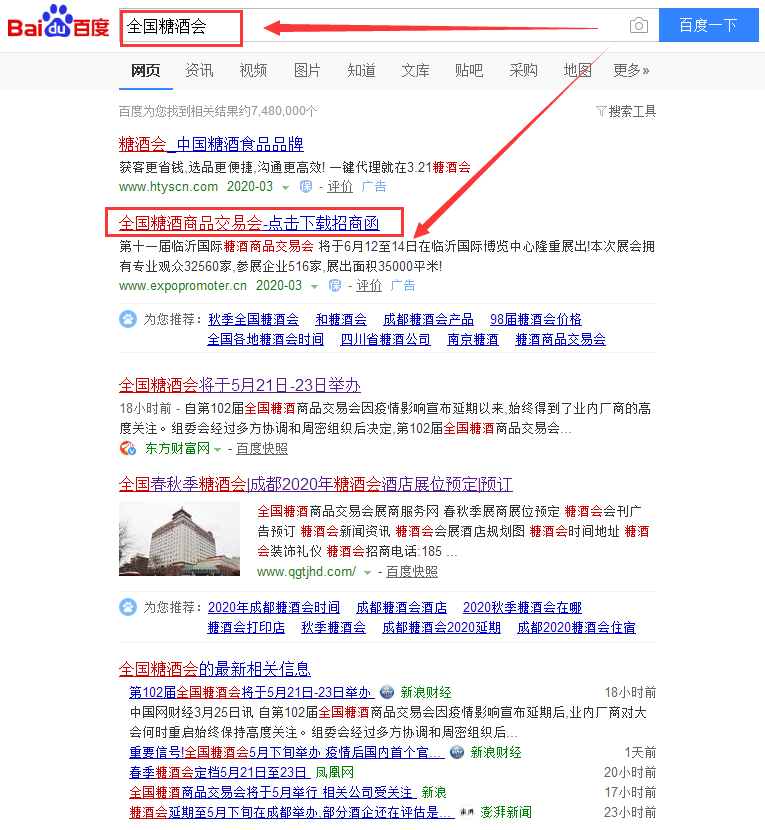Viewport: 765px width, 830px height.
Task: Open the 全国糖酒商品交易会-点击下载招商函 result
Action: tap(254, 222)
